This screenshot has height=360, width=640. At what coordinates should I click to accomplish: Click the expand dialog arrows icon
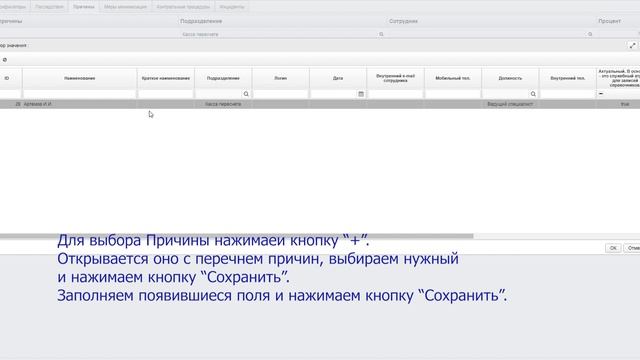632,46
